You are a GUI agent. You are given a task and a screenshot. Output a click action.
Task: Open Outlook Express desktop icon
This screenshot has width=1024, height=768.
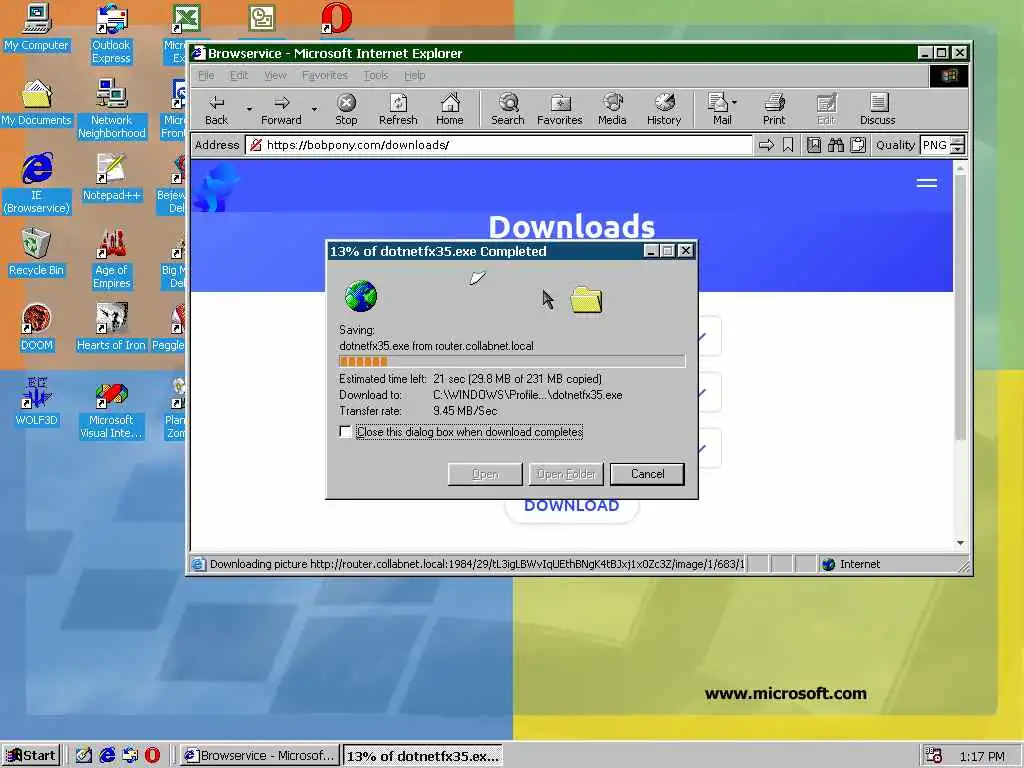tap(111, 34)
